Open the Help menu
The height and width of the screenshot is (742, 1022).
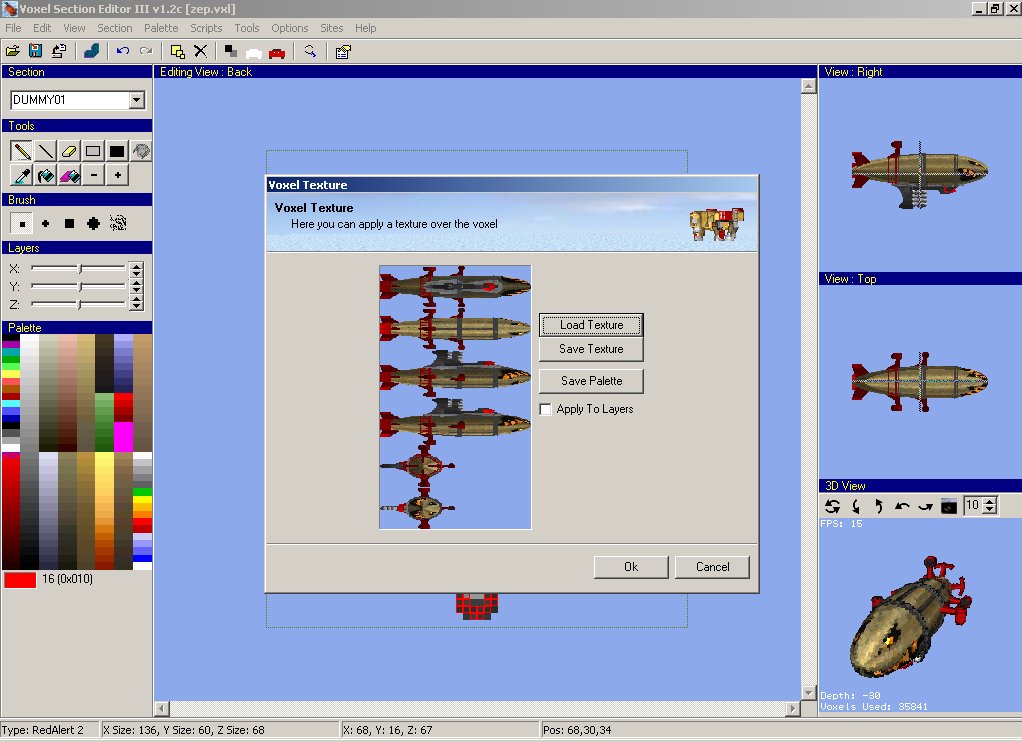(366, 28)
